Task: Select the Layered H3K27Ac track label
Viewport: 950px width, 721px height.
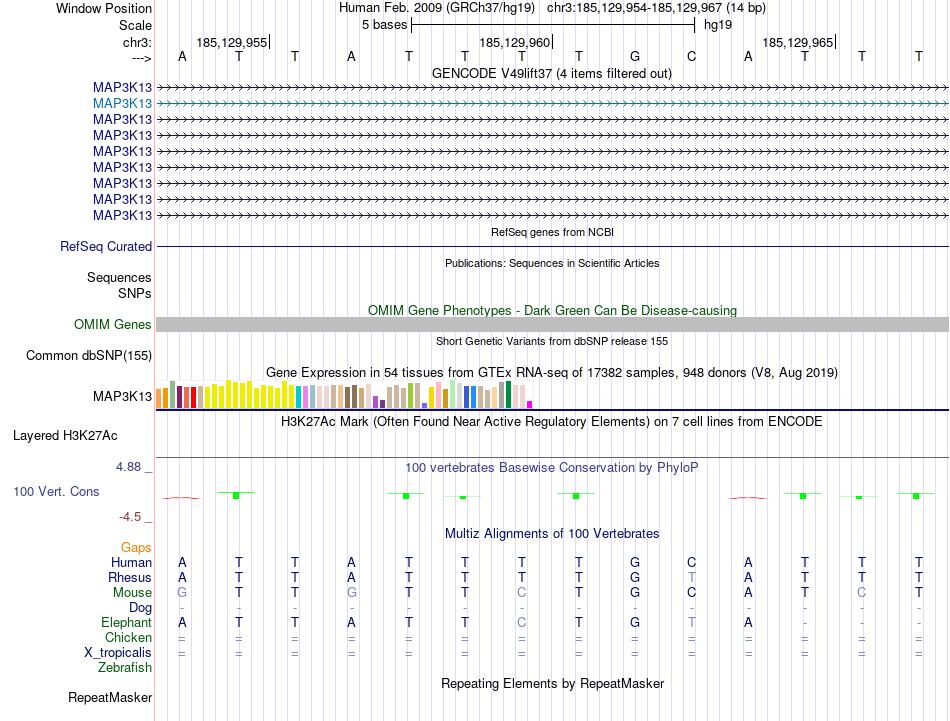Action: tap(65, 436)
